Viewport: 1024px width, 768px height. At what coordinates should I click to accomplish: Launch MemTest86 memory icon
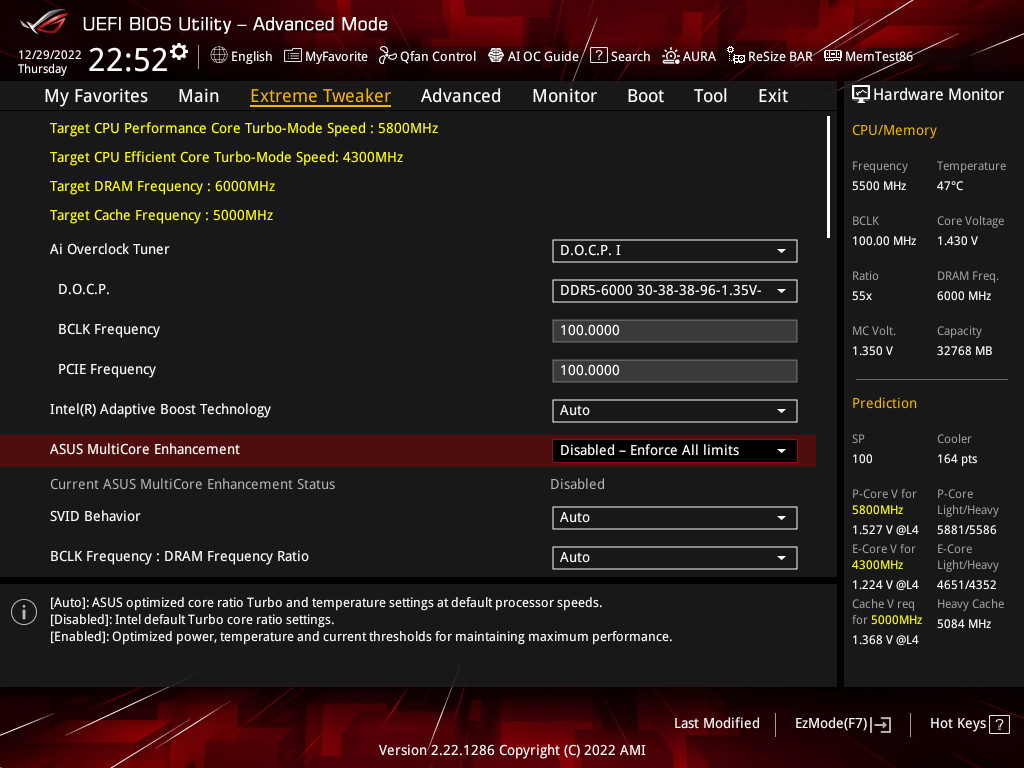[833, 56]
